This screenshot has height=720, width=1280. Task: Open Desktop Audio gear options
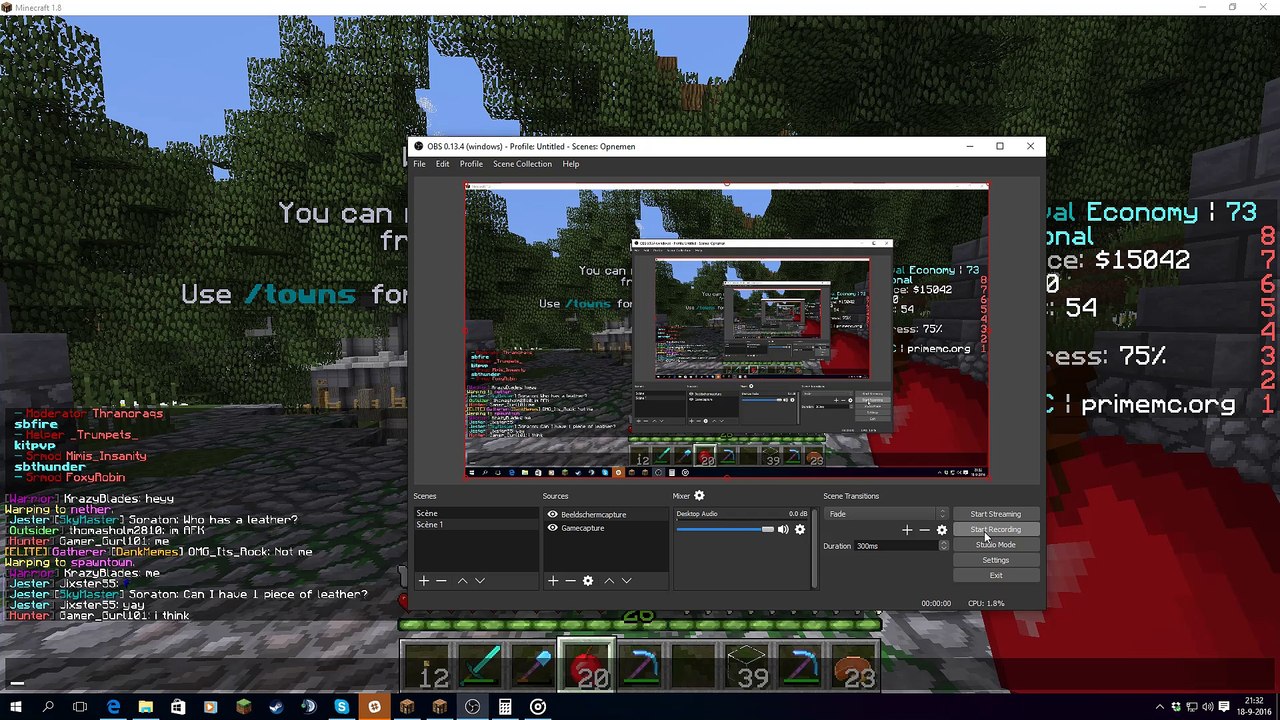point(800,529)
